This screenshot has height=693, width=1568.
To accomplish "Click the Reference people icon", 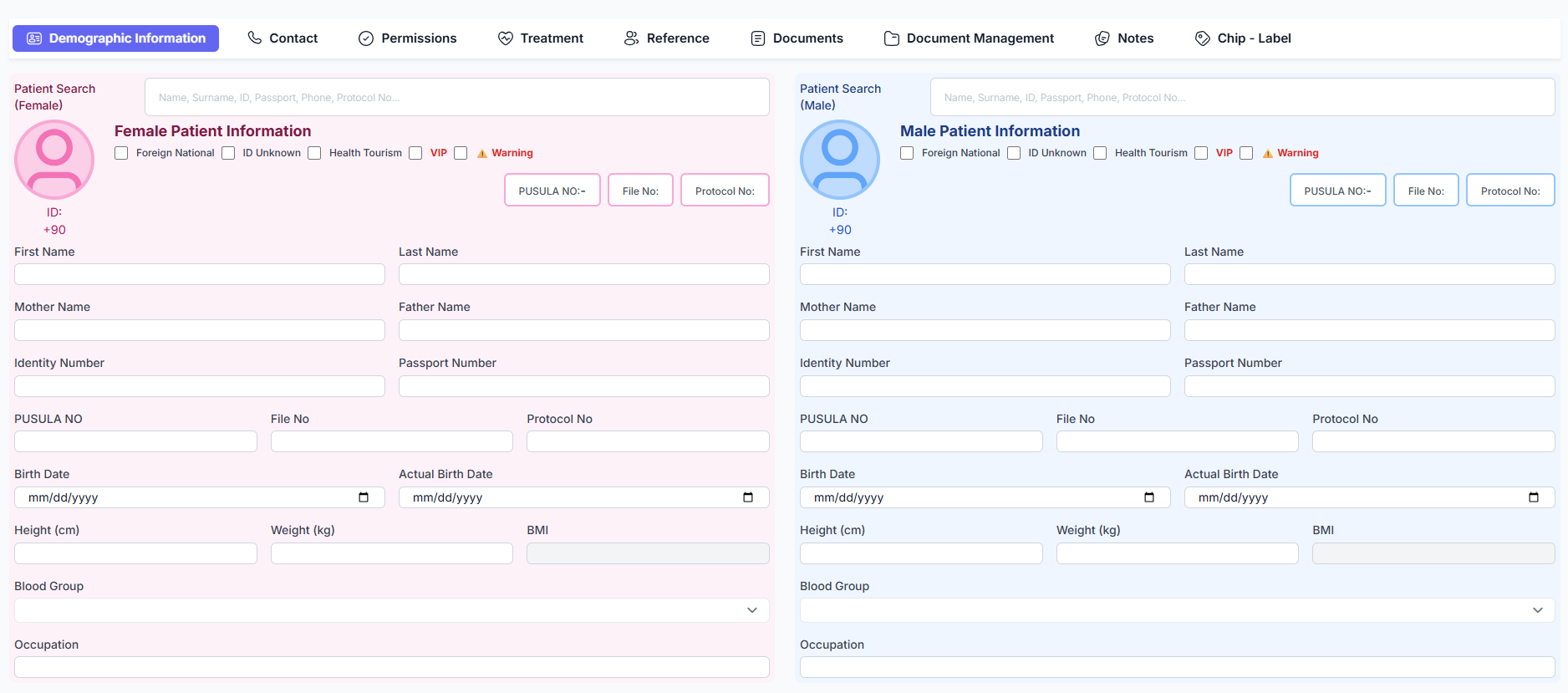I will coord(632,38).
